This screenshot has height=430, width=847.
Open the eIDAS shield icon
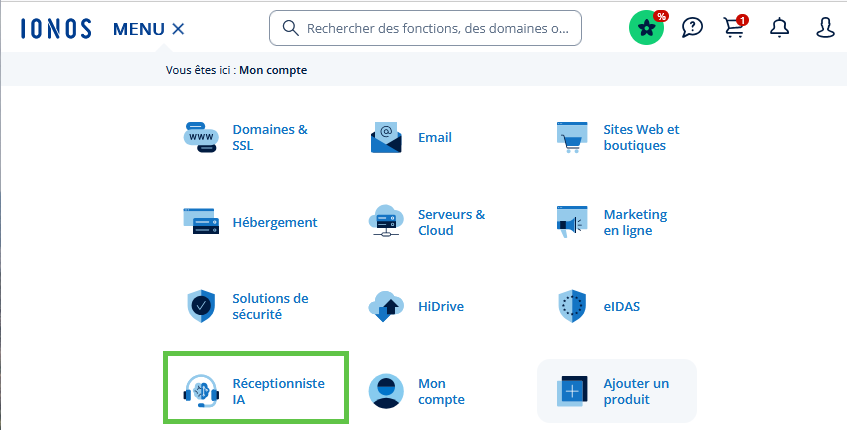pyautogui.click(x=571, y=306)
